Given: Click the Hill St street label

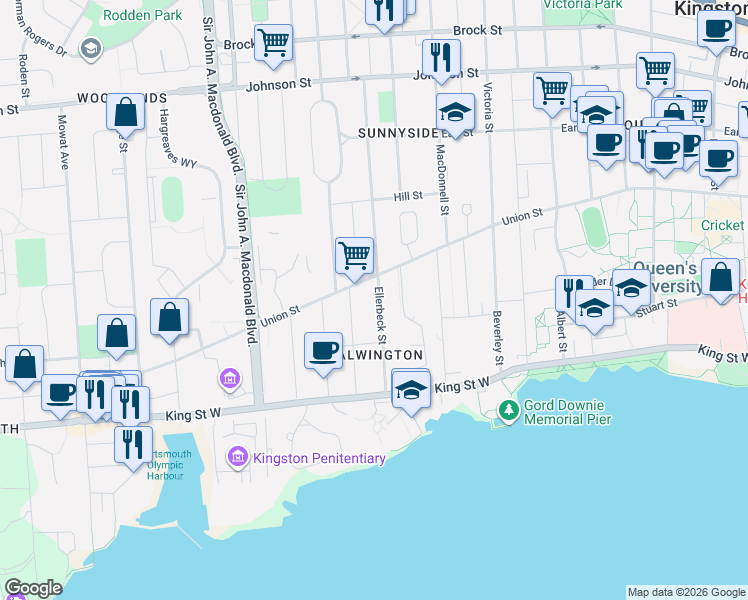Looking at the screenshot, I should (x=408, y=197).
